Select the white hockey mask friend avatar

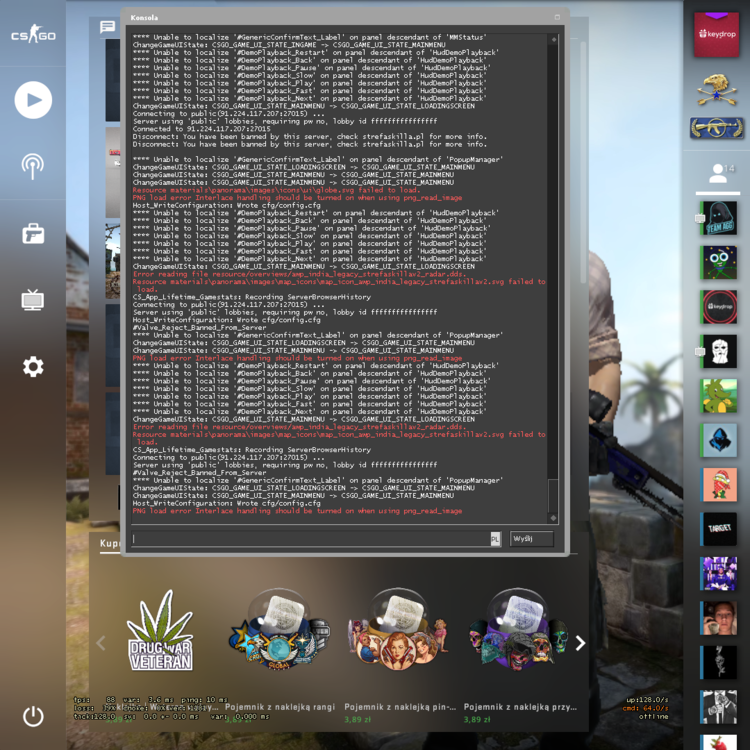718,352
